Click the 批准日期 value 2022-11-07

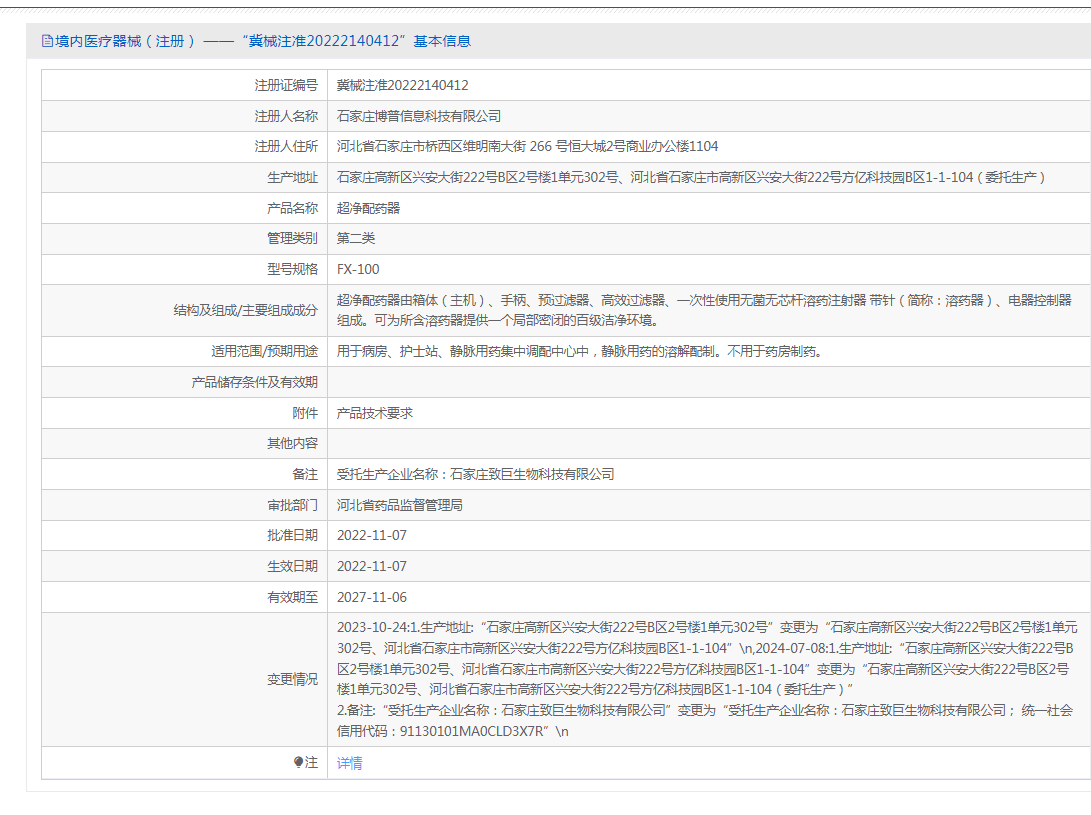pyautogui.click(x=371, y=535)
